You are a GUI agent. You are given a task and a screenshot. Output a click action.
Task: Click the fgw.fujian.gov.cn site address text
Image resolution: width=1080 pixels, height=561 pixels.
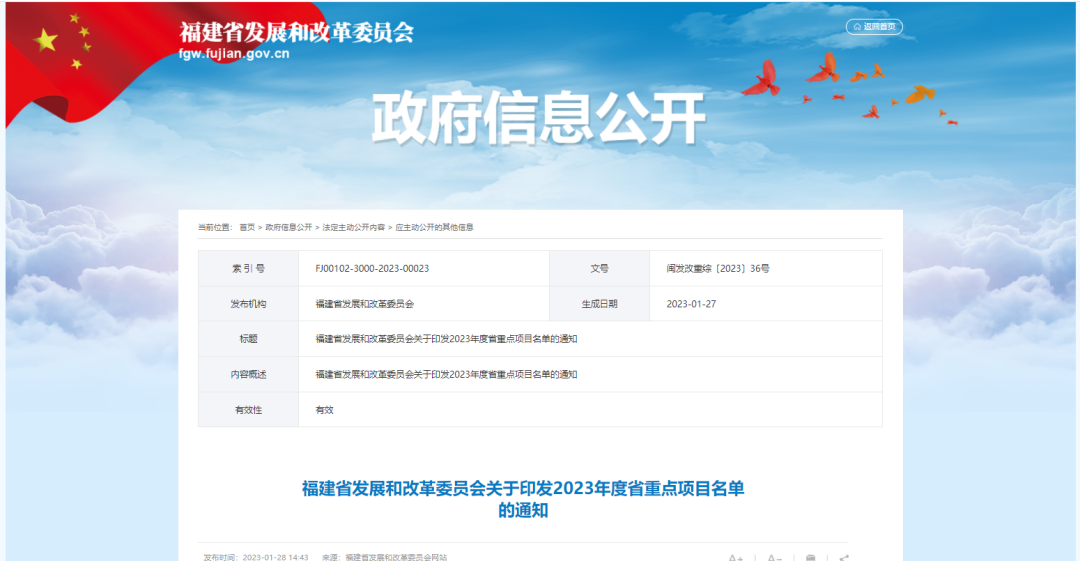tap(234, 54)
